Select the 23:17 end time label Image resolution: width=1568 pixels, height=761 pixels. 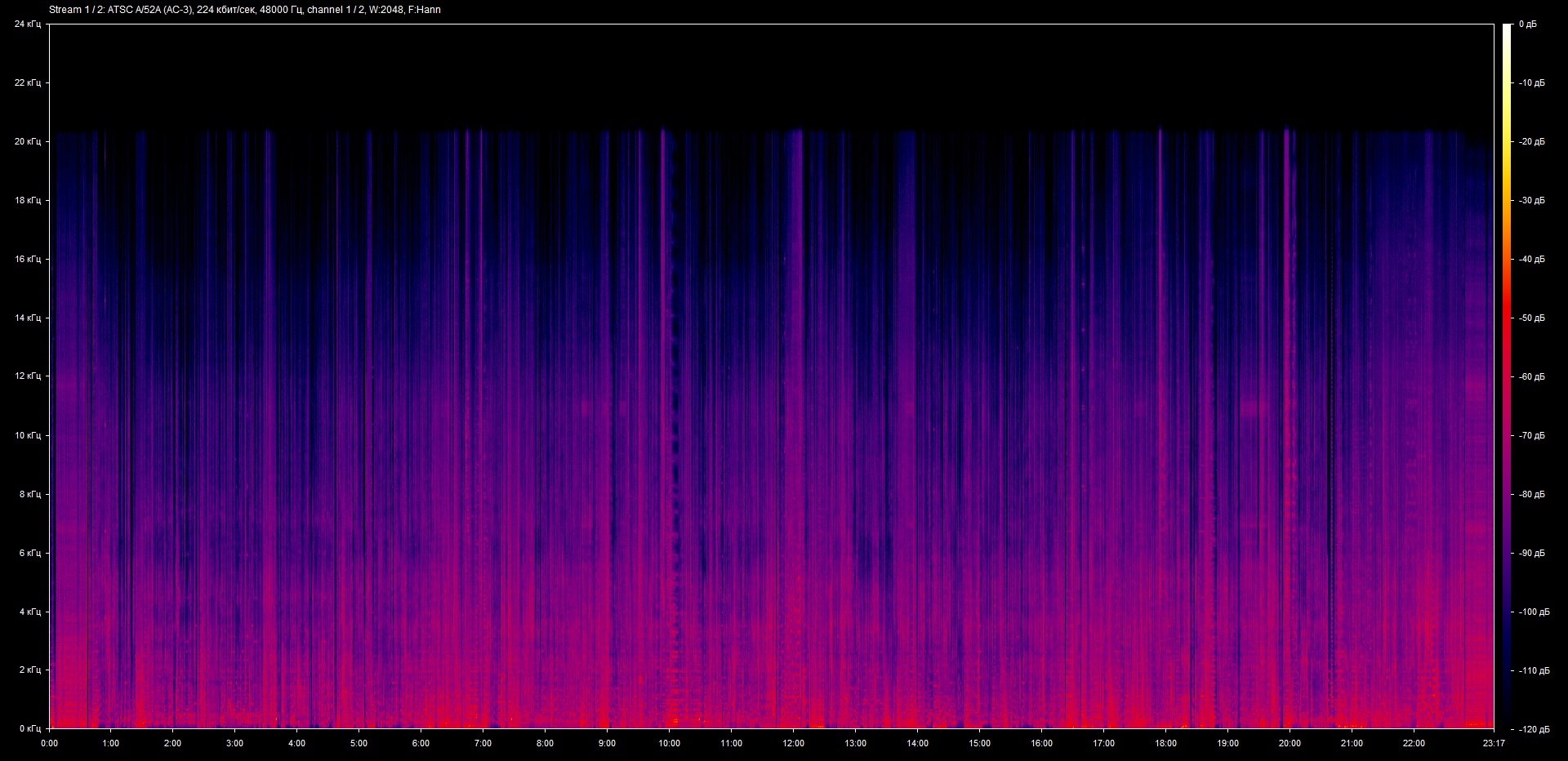(1494, 743)
